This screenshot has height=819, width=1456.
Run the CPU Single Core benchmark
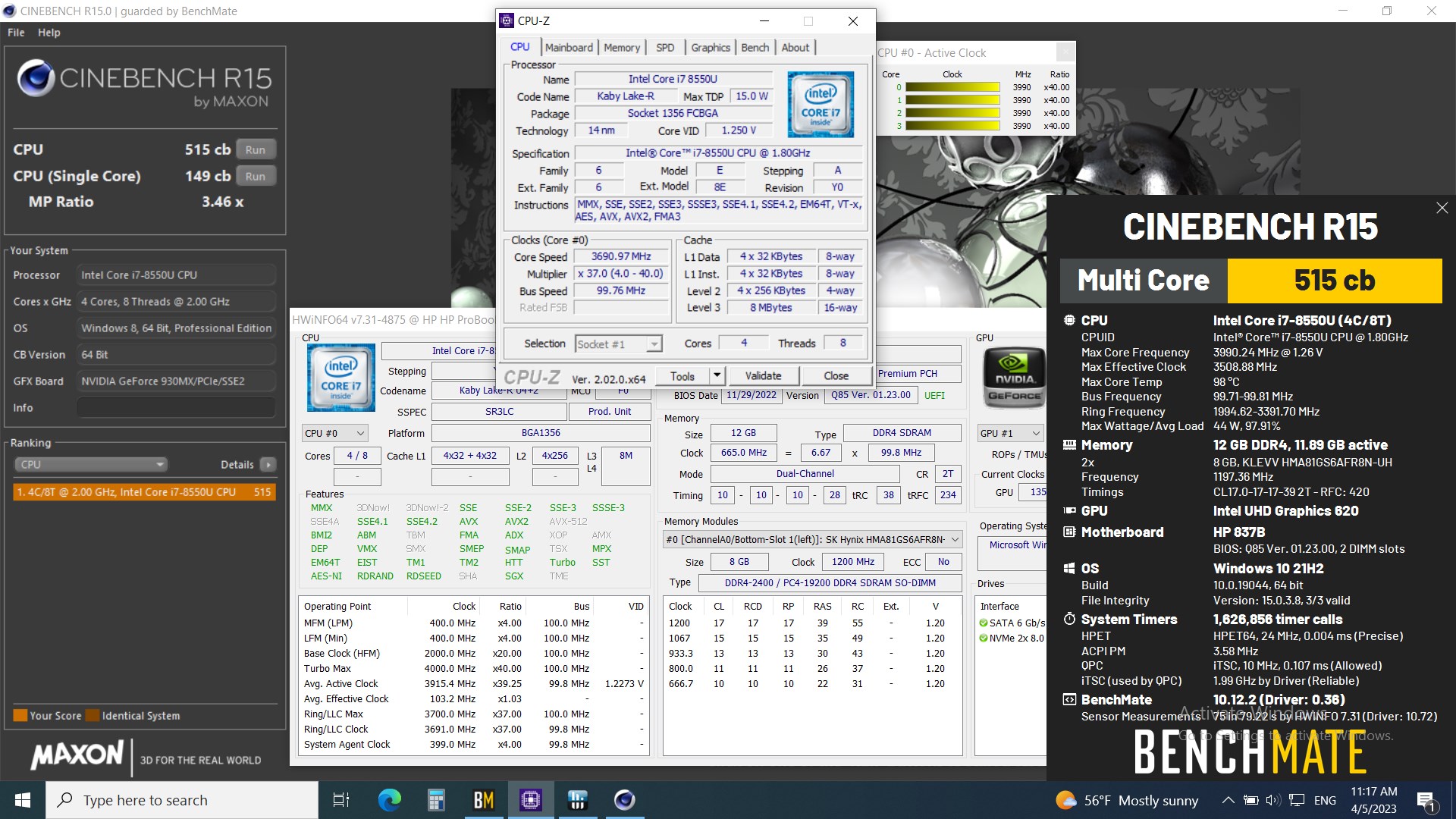[256, 177]
